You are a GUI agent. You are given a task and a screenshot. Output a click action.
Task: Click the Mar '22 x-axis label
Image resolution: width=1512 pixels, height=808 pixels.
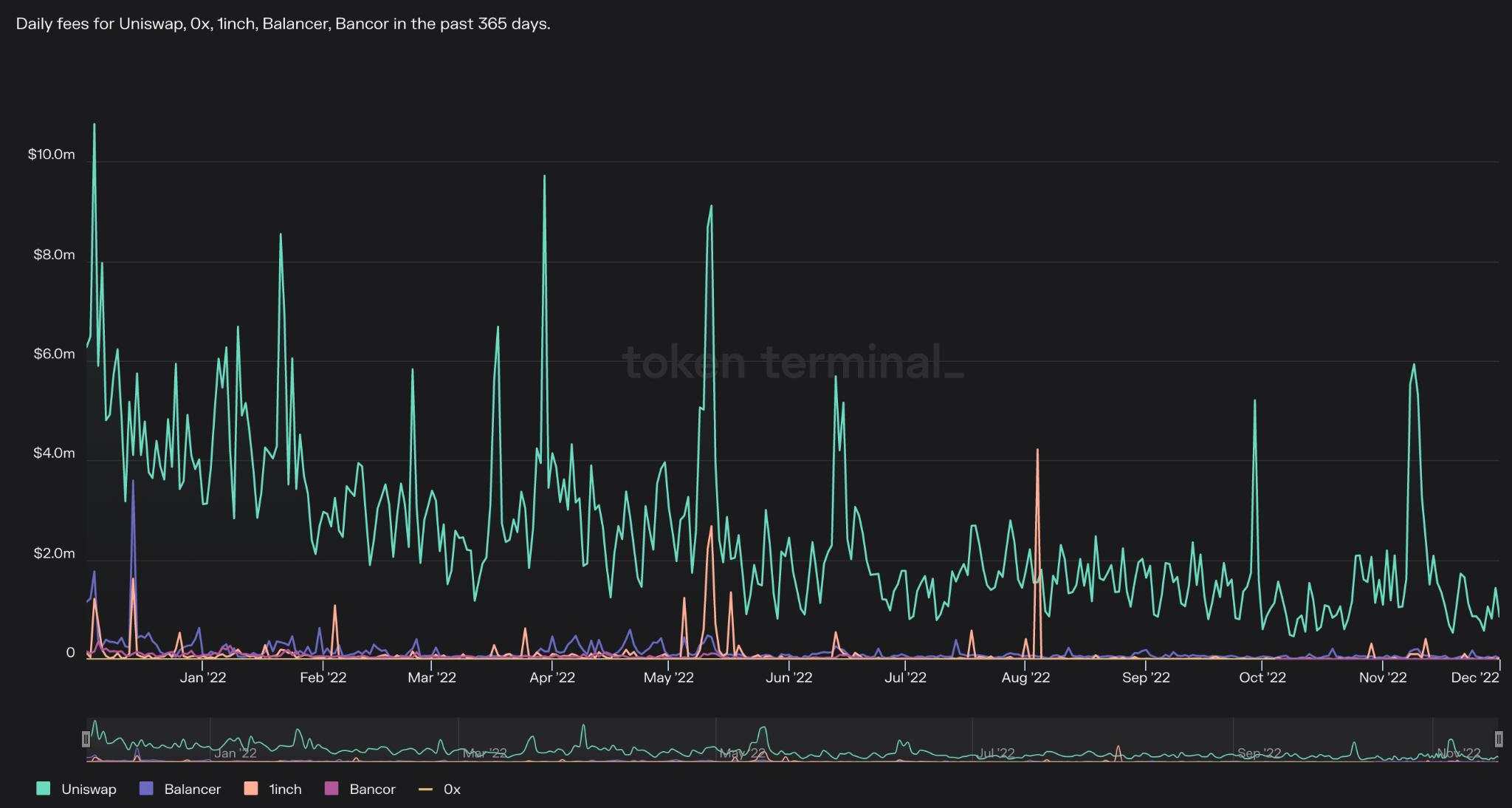pyautogui.click(x=432, y=678)
